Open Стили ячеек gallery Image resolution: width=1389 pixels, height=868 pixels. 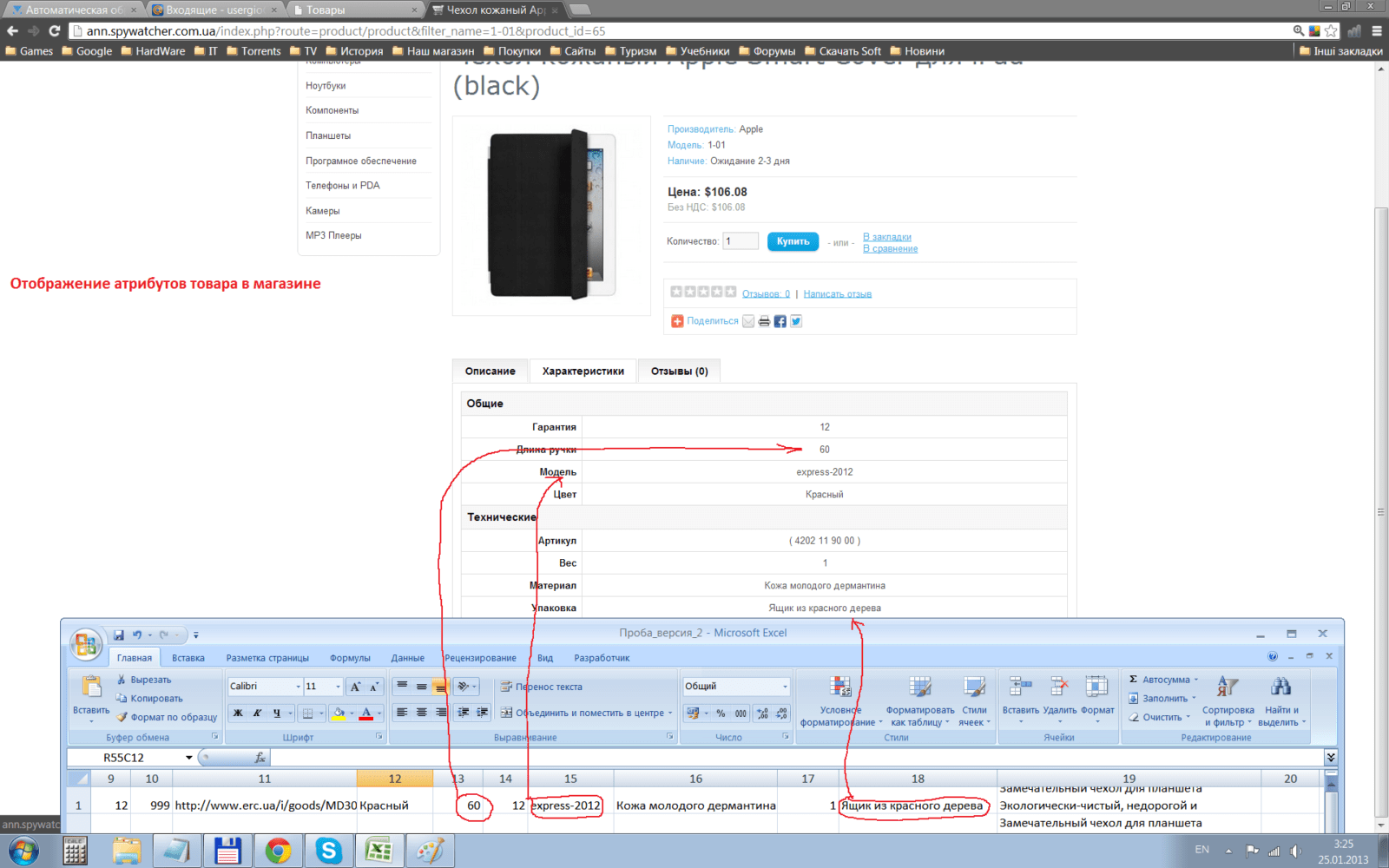point(974,701)
